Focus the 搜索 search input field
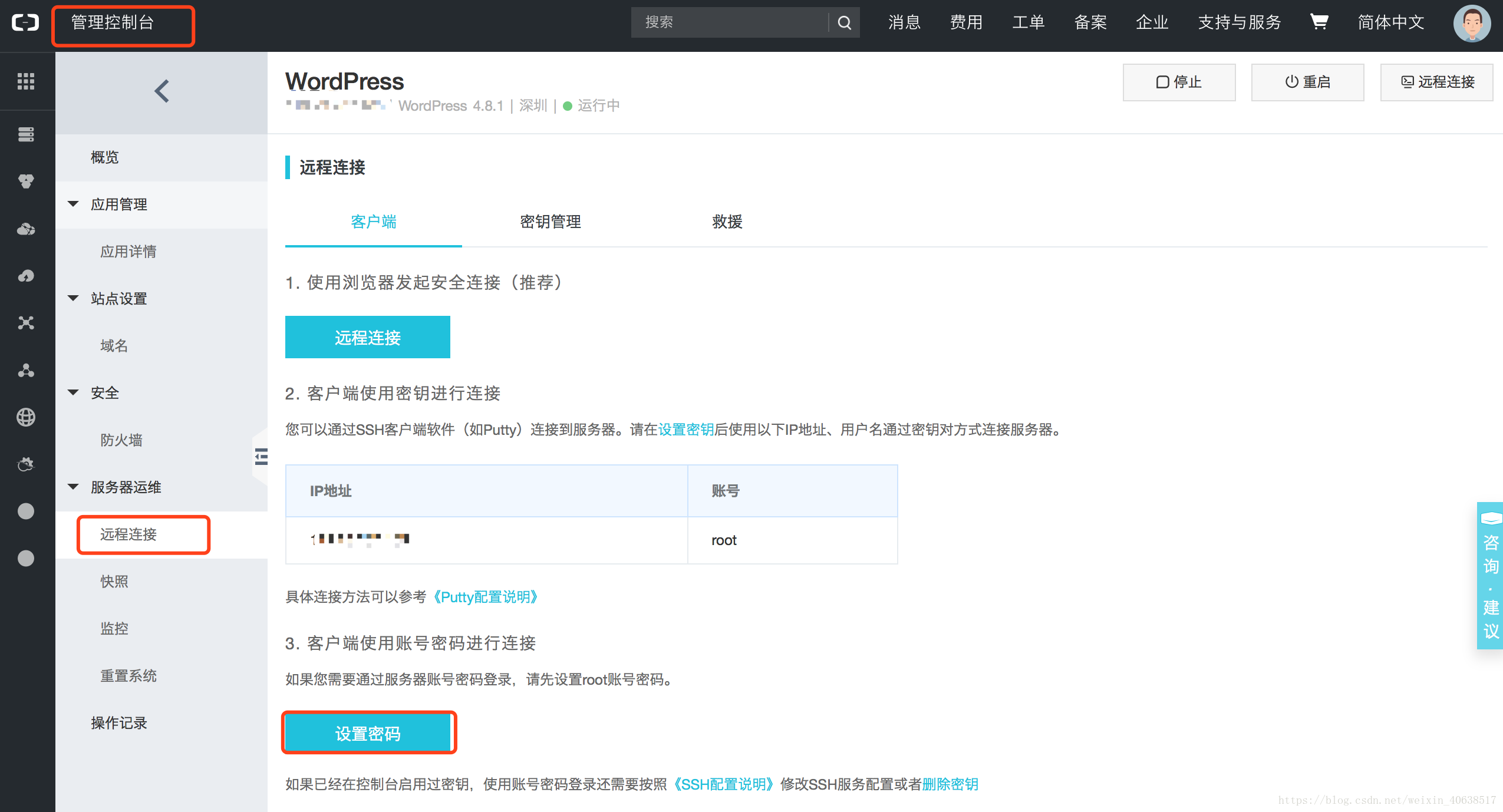This screenshot has height=812, width=1503. (730, 22)
